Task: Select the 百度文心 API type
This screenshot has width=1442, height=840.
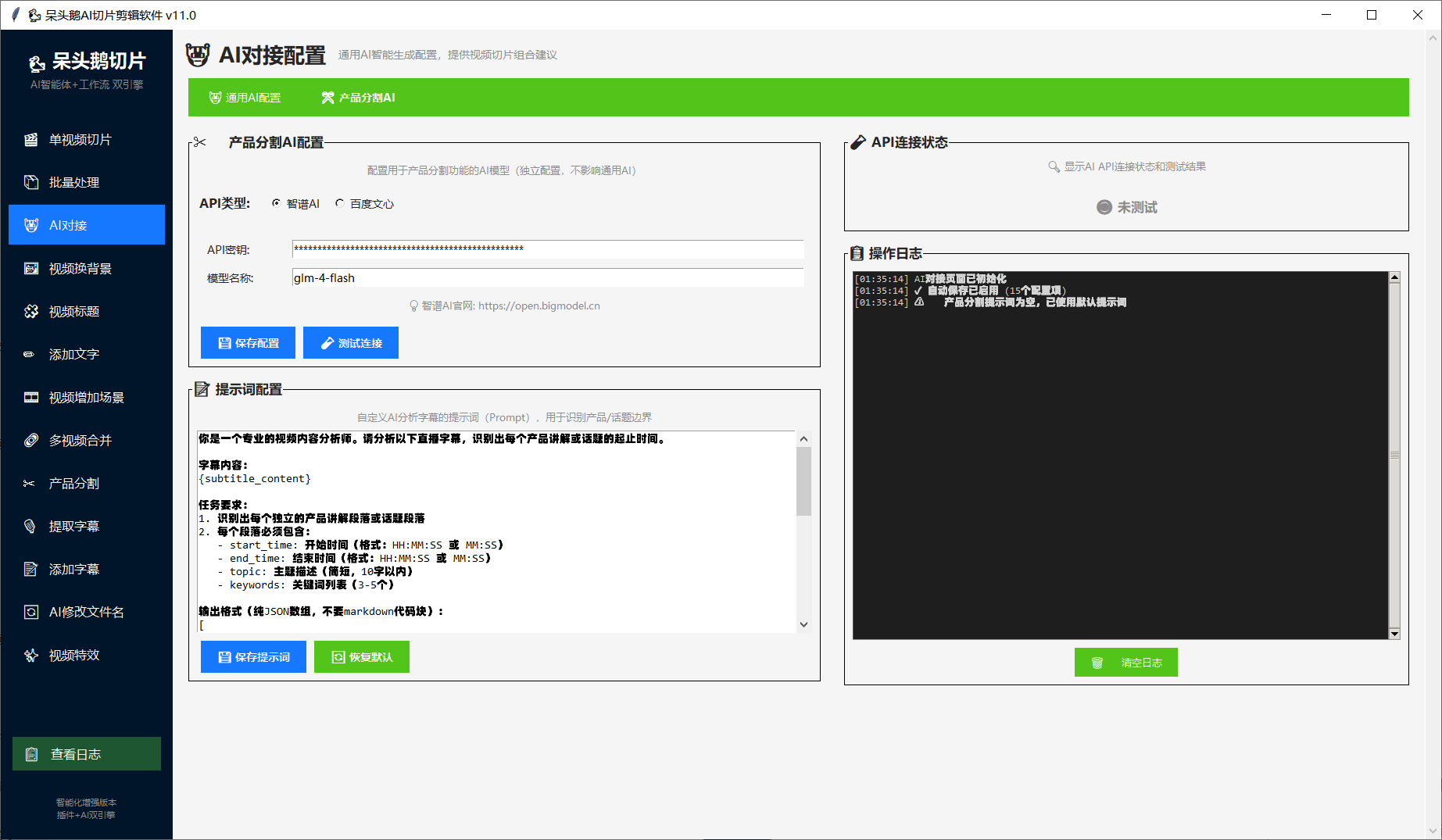Action: (x=340, y=203)
